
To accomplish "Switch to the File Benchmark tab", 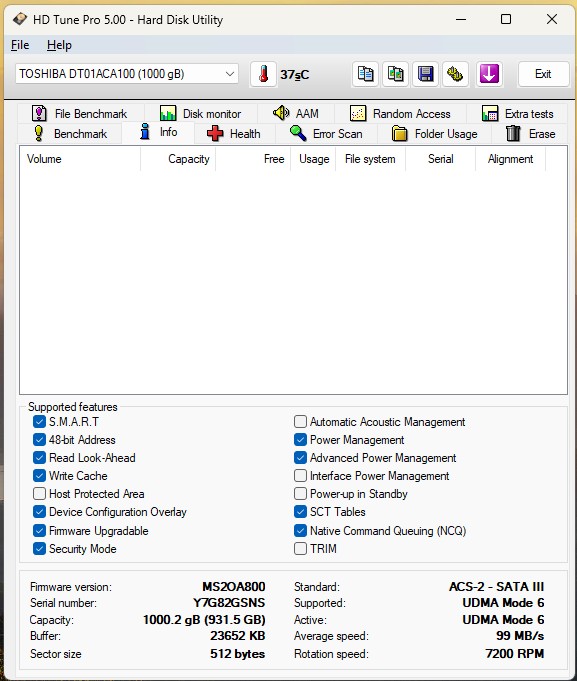I will tap(80, 114).
